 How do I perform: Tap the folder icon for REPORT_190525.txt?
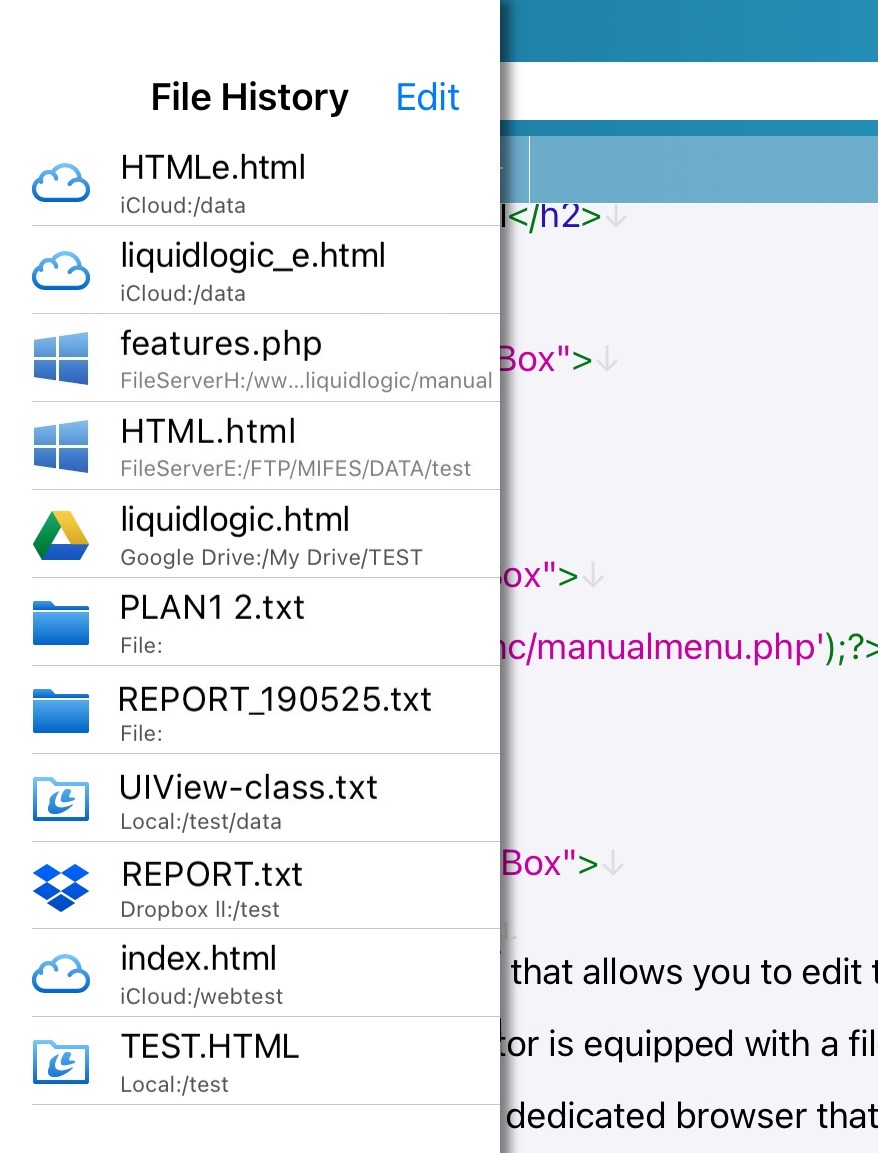click(61, 710)
